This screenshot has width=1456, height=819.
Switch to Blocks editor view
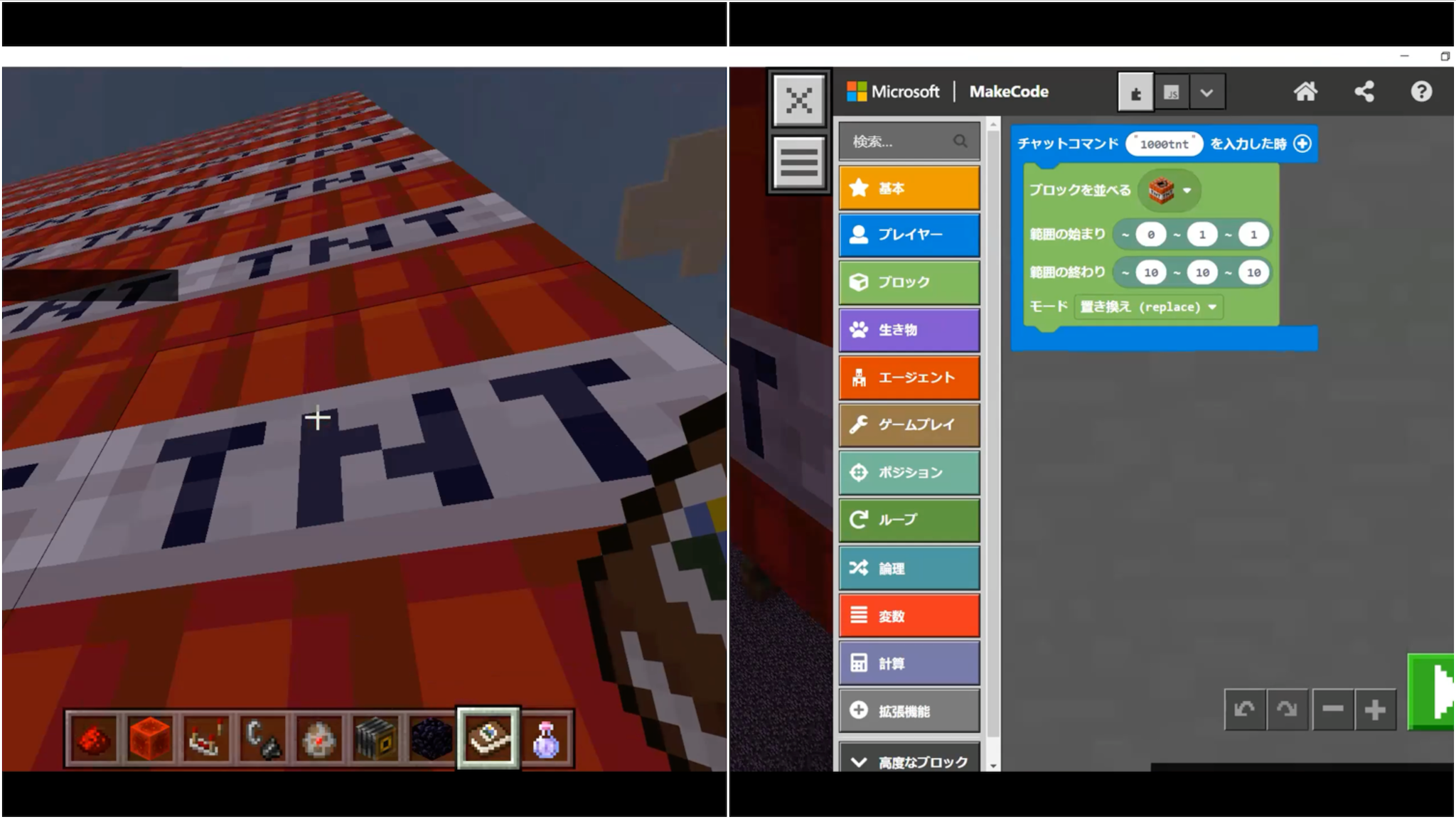click(x=1136, y=92)
